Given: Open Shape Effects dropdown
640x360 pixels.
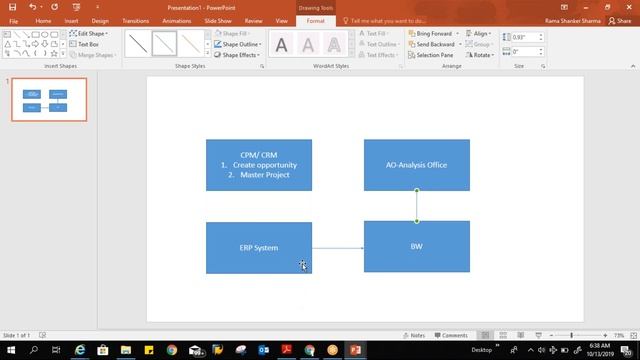Looking at the screenshot, I should [x=237, y=55].
